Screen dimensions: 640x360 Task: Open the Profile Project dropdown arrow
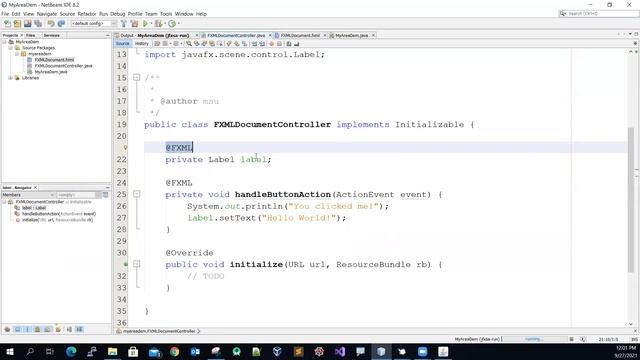coord(178,24)
